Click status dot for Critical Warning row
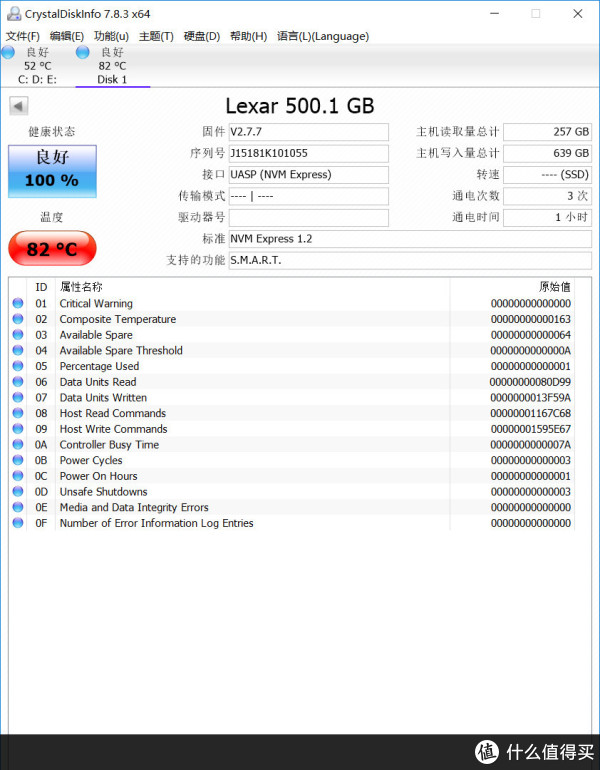 pos(18,303)
